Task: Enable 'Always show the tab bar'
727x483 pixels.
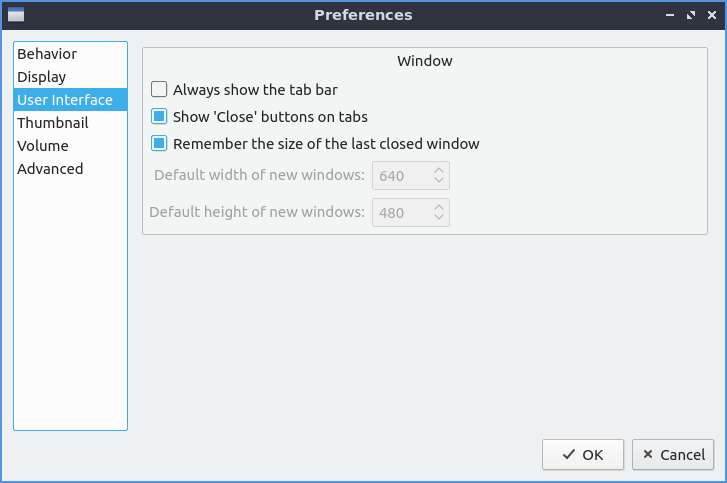Action: pyautogui.click(x=159, y=90)
